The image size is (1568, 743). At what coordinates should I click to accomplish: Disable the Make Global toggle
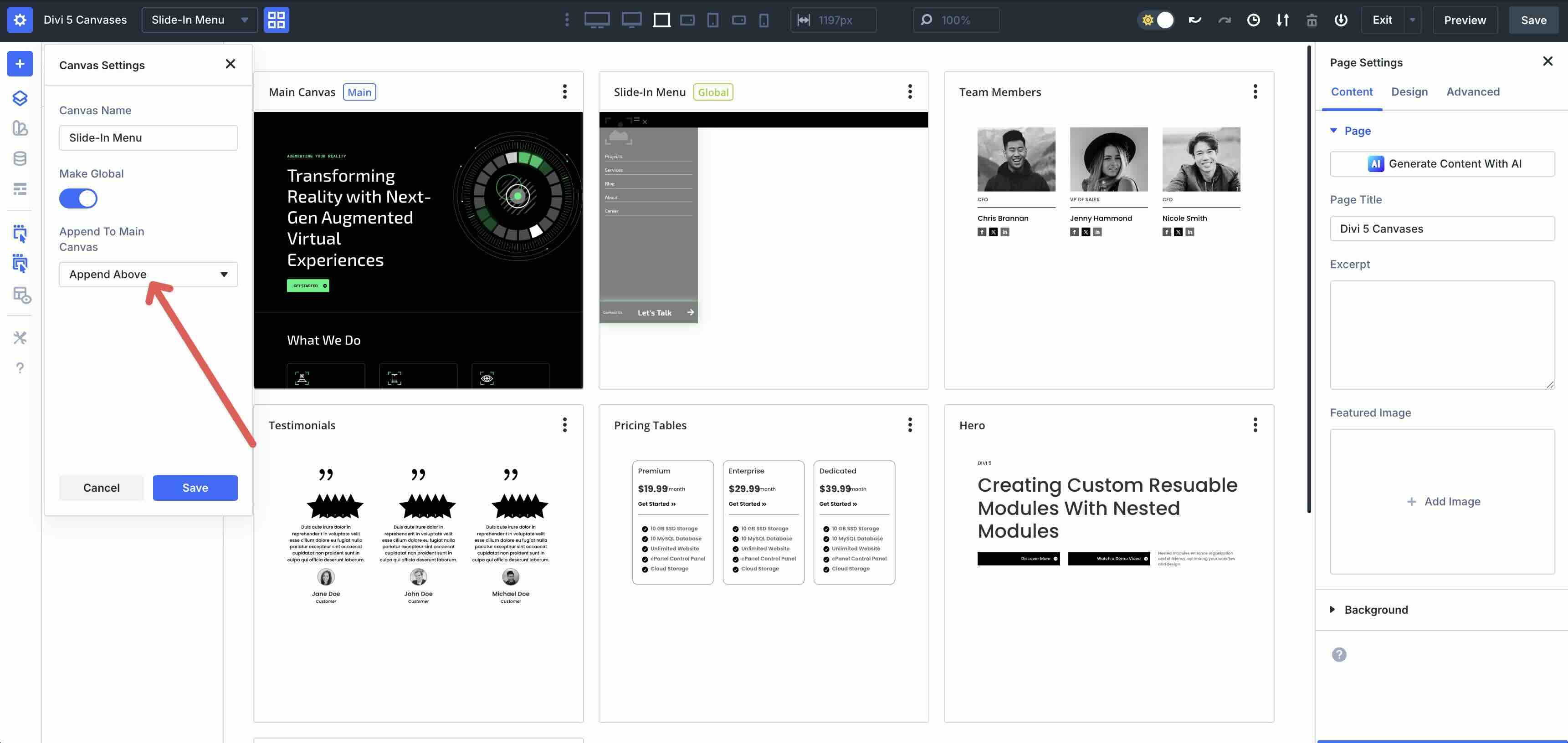tap(78, 198)
